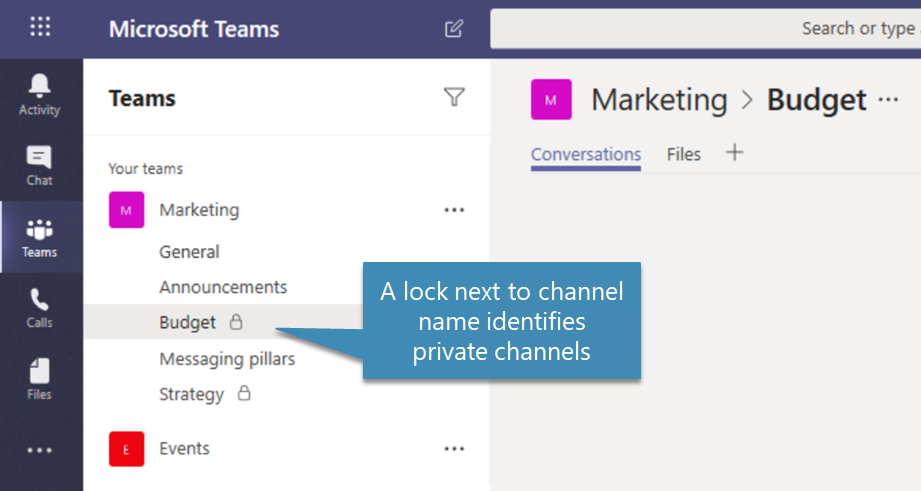This screenshot has height=491, width=921.
Task: Click the search or type command box
Action: (x=705, y=29)
